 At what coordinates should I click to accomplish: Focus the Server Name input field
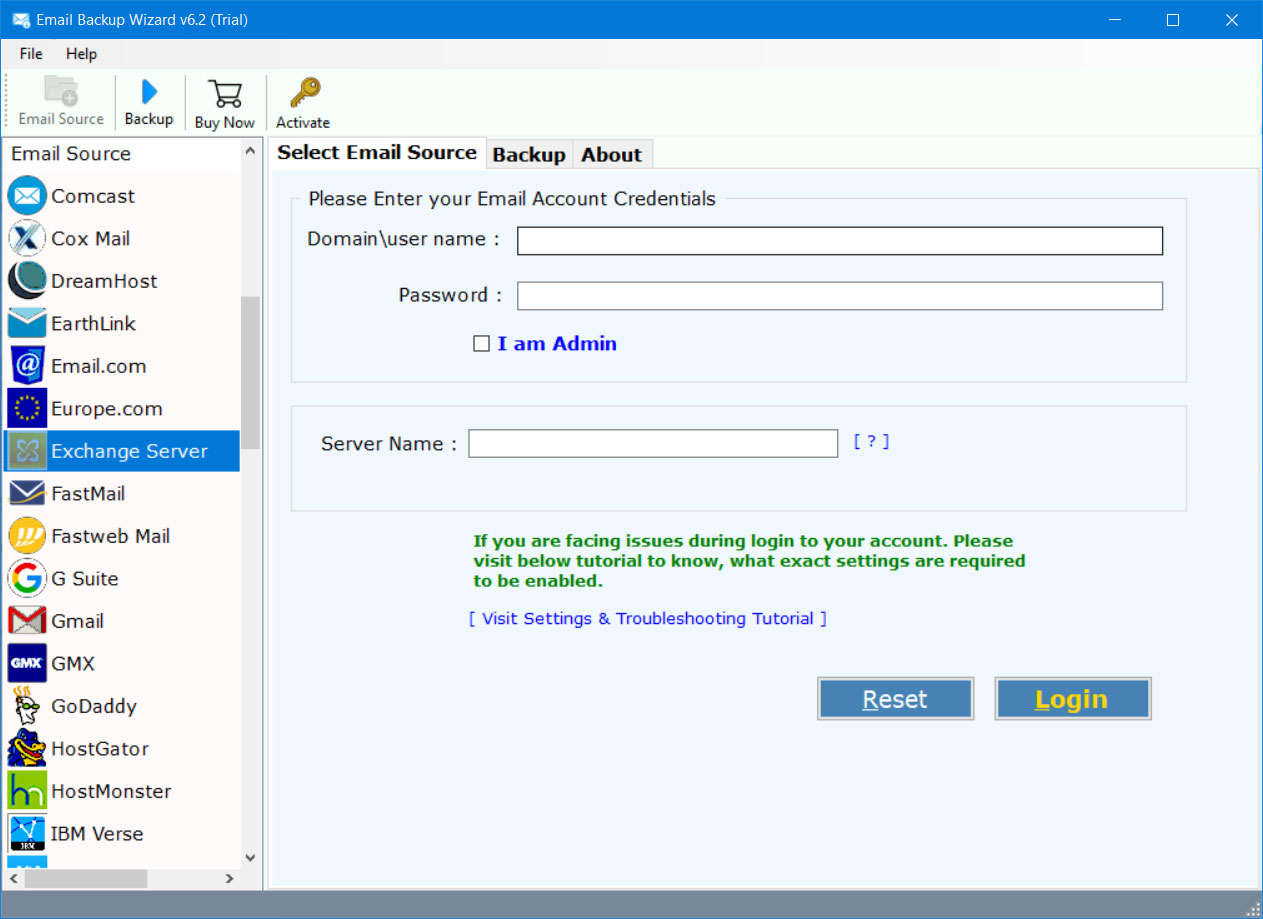coord(653,443)
